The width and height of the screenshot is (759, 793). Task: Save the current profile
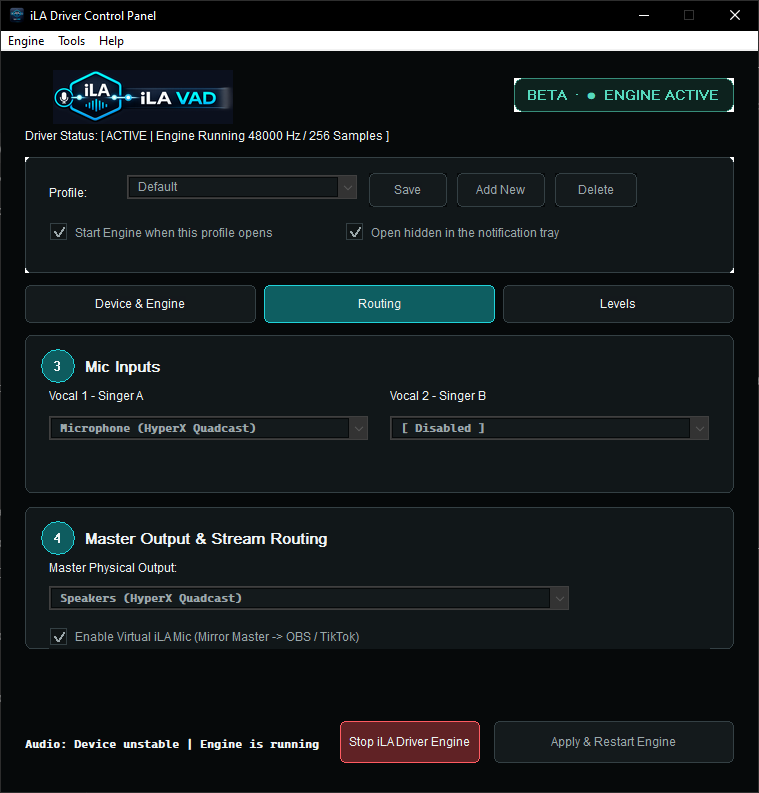408,190
